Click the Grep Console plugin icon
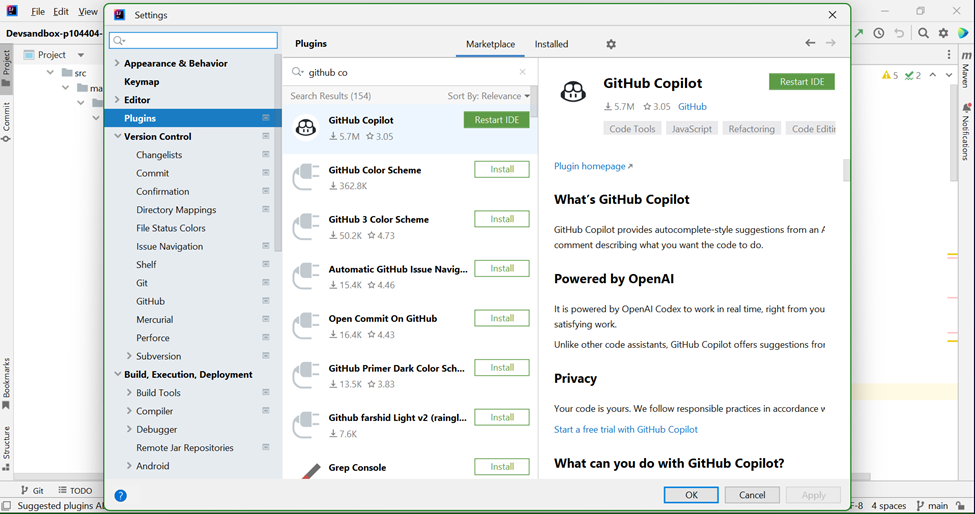Screen dimensions: 975x514 pyautogui.click(x=310, y=471)
